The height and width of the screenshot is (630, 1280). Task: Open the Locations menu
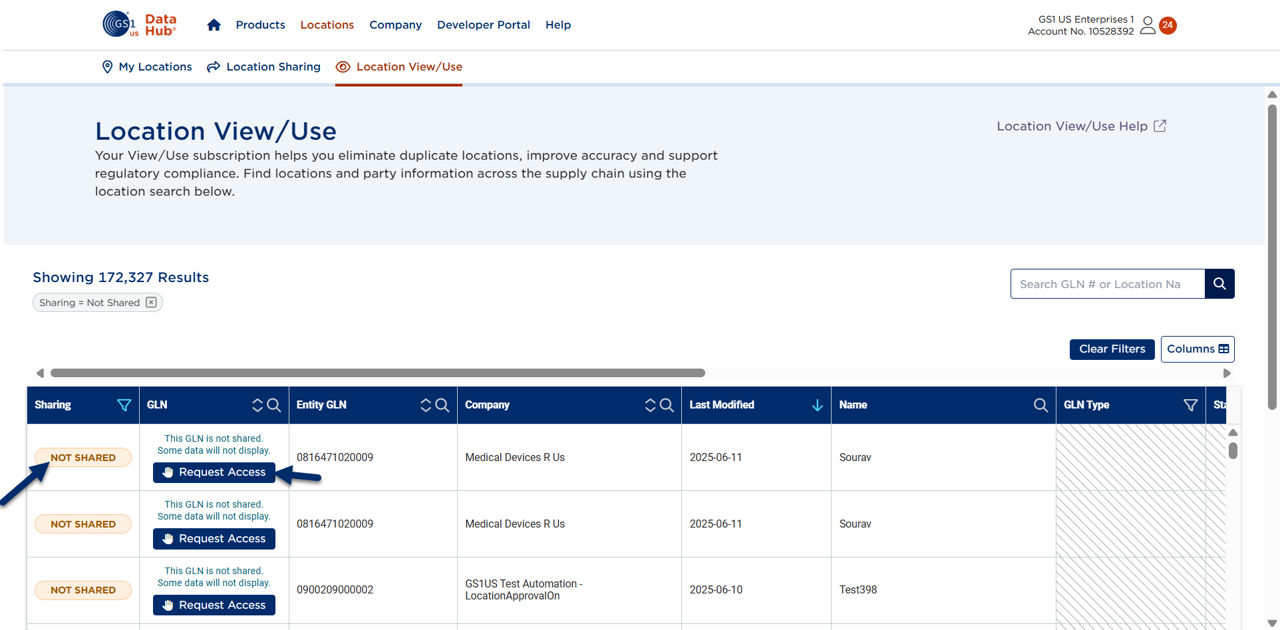coord(327,25)
